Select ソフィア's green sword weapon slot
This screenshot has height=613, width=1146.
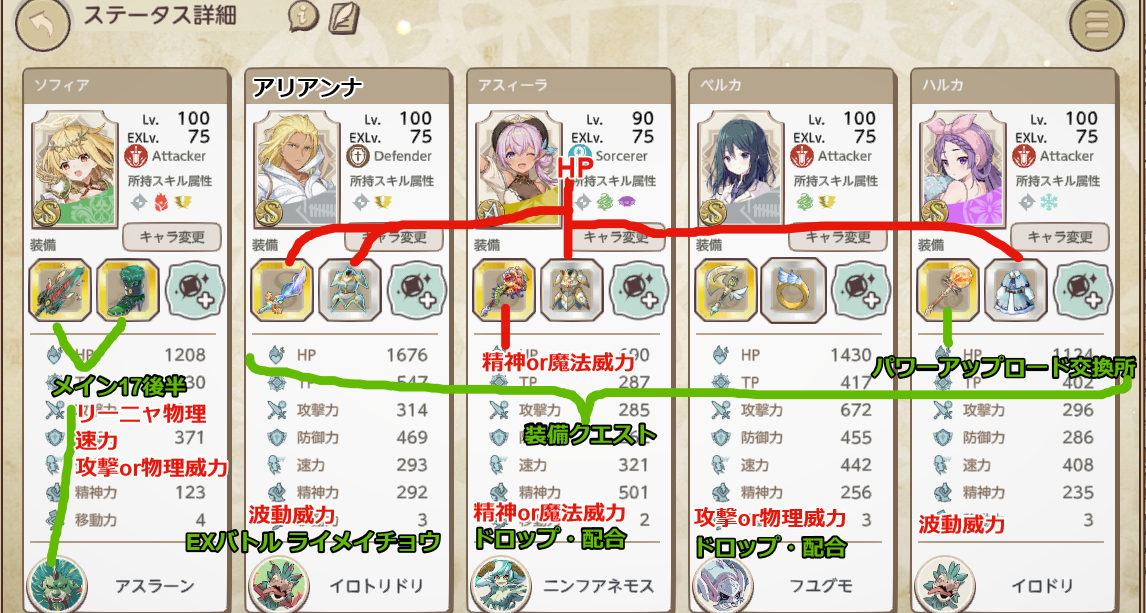coord(59,290)
